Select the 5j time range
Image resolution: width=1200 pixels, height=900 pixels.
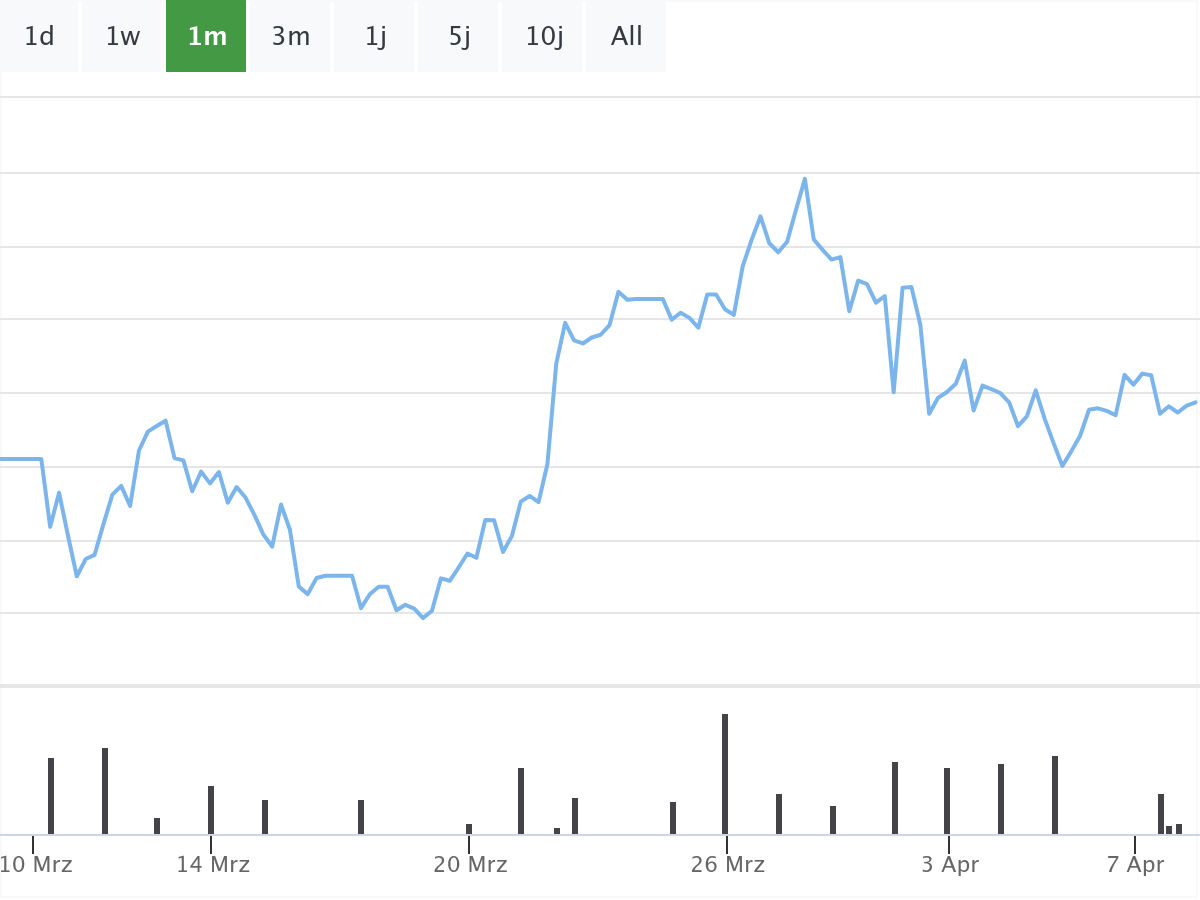459,37
